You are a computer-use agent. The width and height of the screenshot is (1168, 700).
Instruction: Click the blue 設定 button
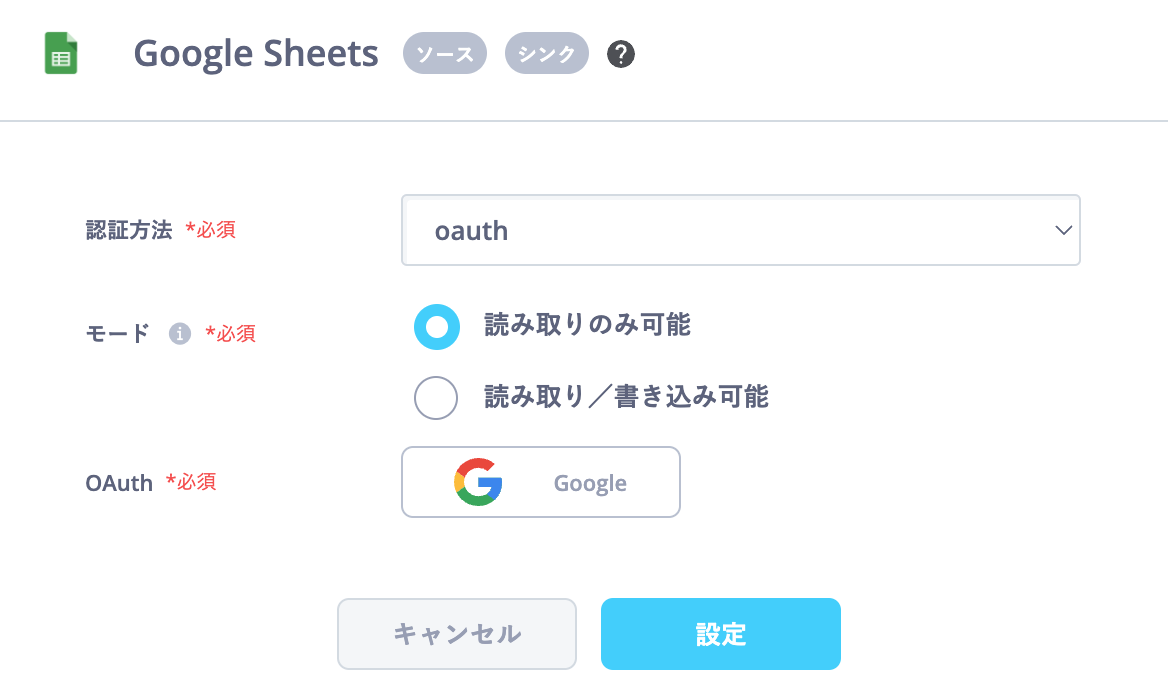coord(721,634)
